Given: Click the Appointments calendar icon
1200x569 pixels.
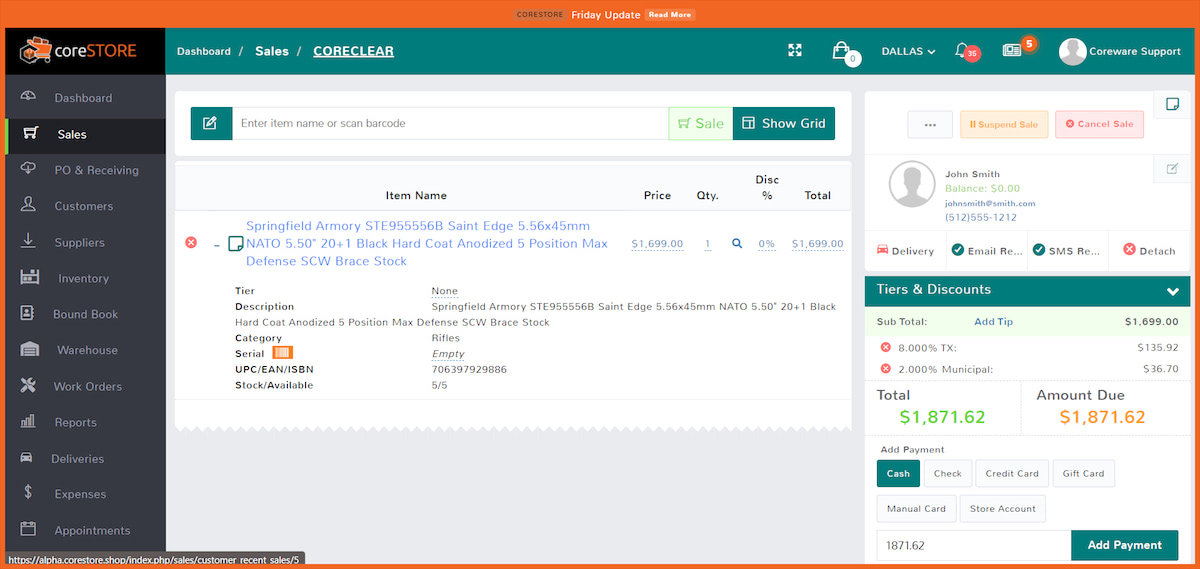Looking at the screenshot, I should click(x=28, y=529).
